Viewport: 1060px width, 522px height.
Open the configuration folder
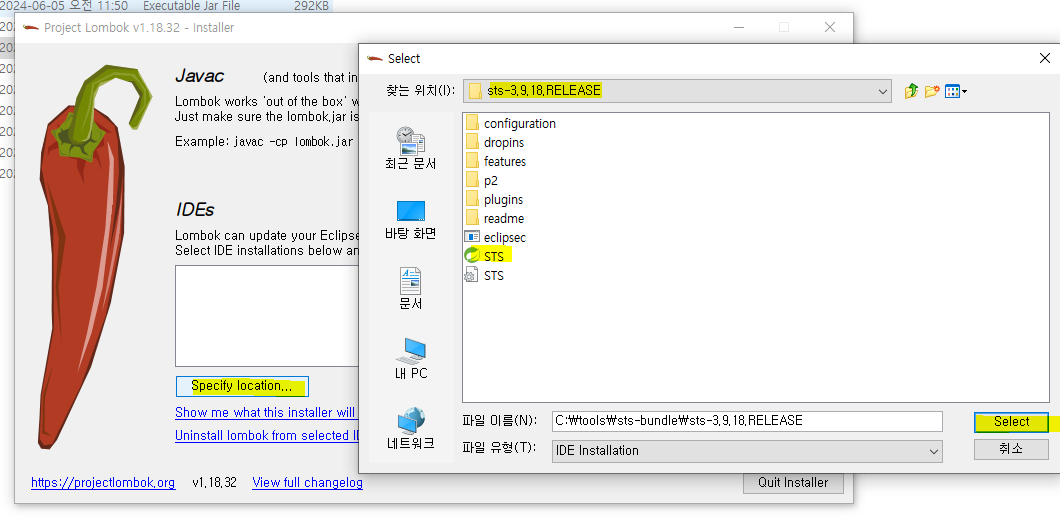(519, 123)
